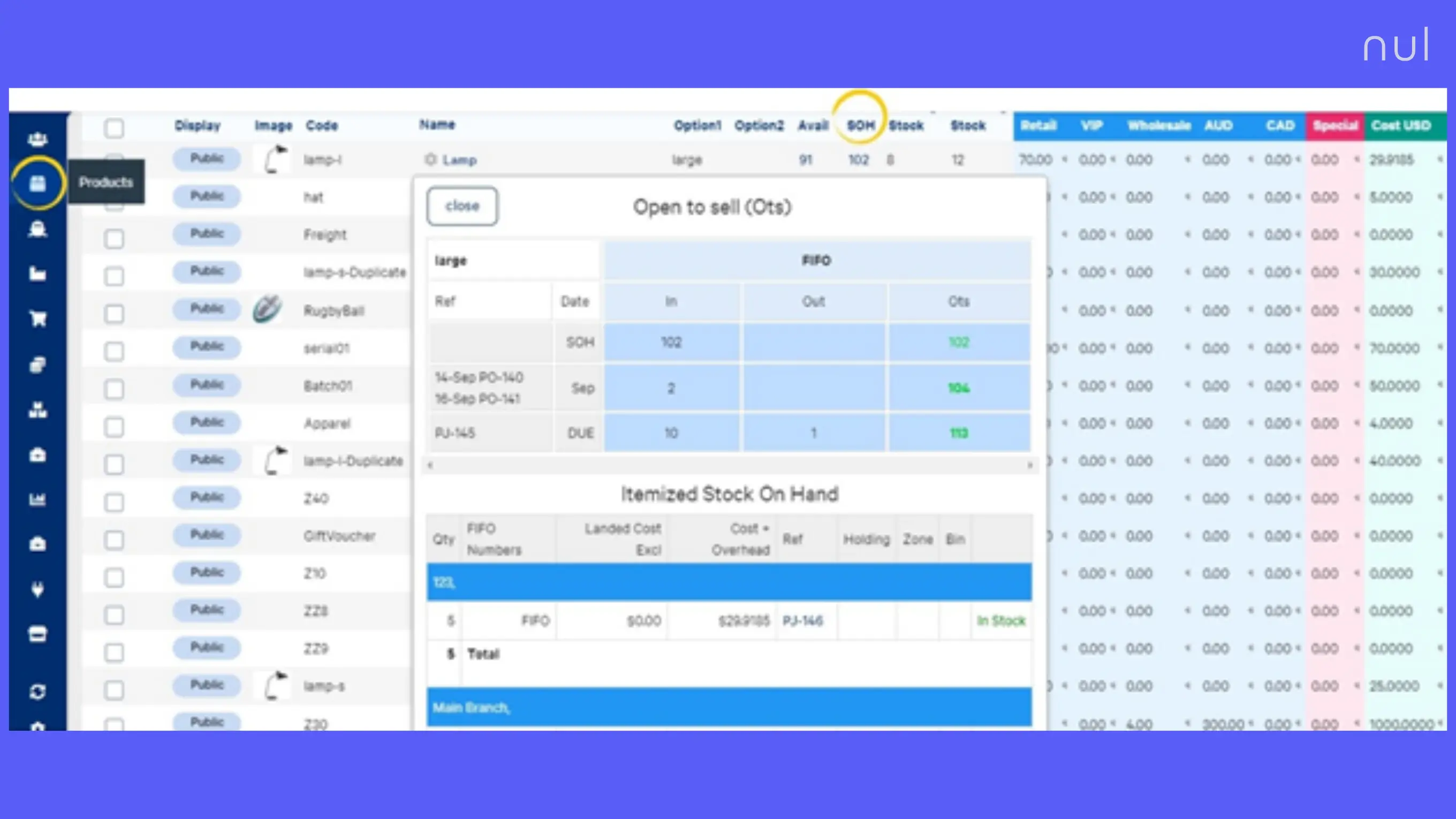
Task: Click right arrow of popup horizontal scrollbar
Action: click(1030, 465)
